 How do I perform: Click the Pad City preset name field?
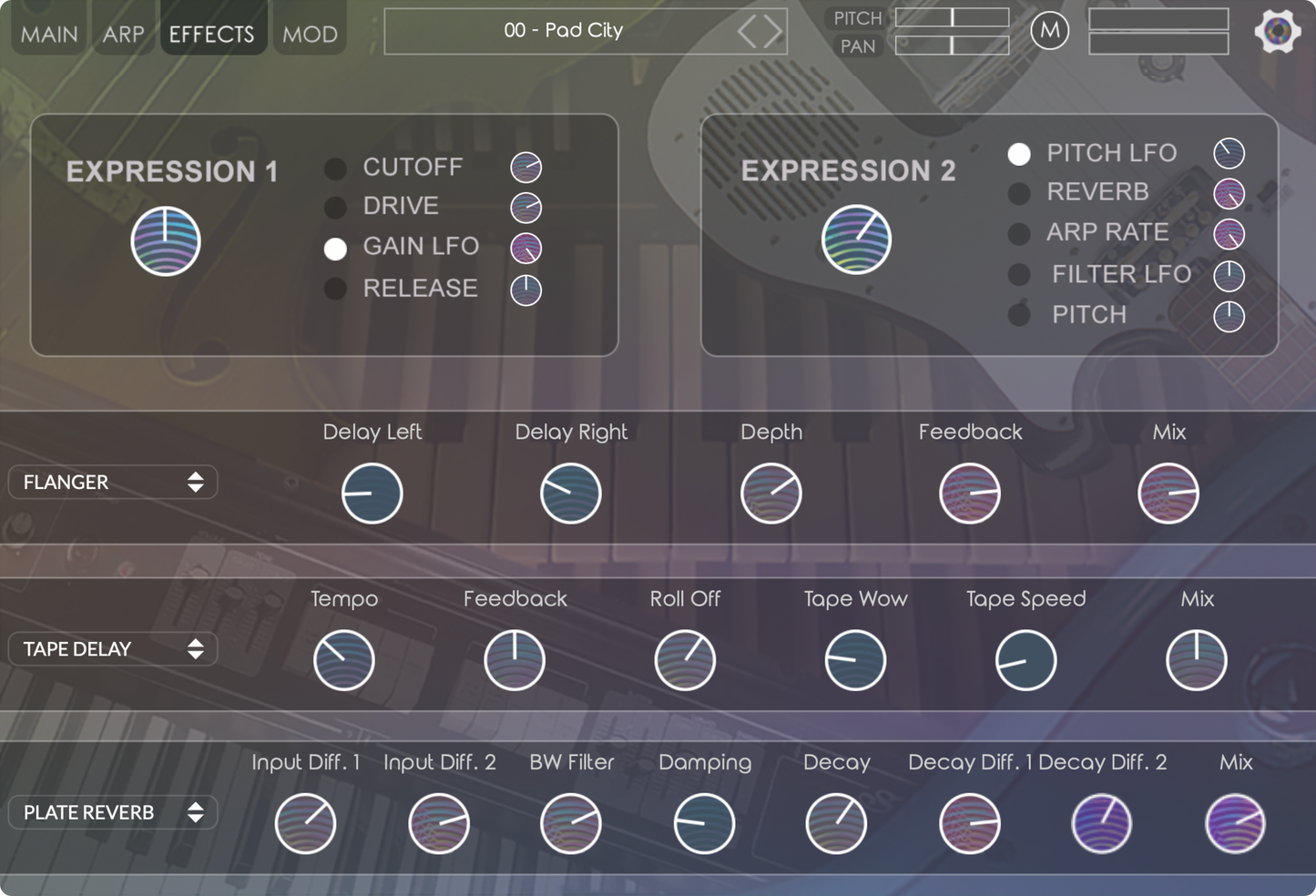tap(563, 31)
